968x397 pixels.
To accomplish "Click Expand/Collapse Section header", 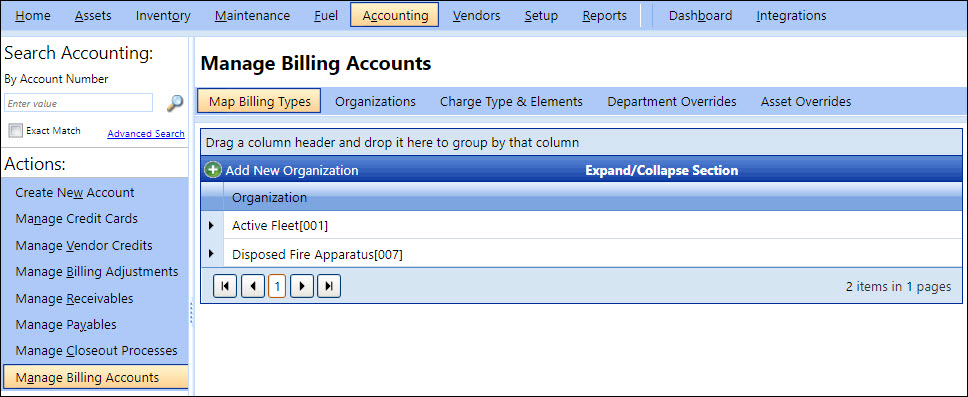I will (661, 170).
